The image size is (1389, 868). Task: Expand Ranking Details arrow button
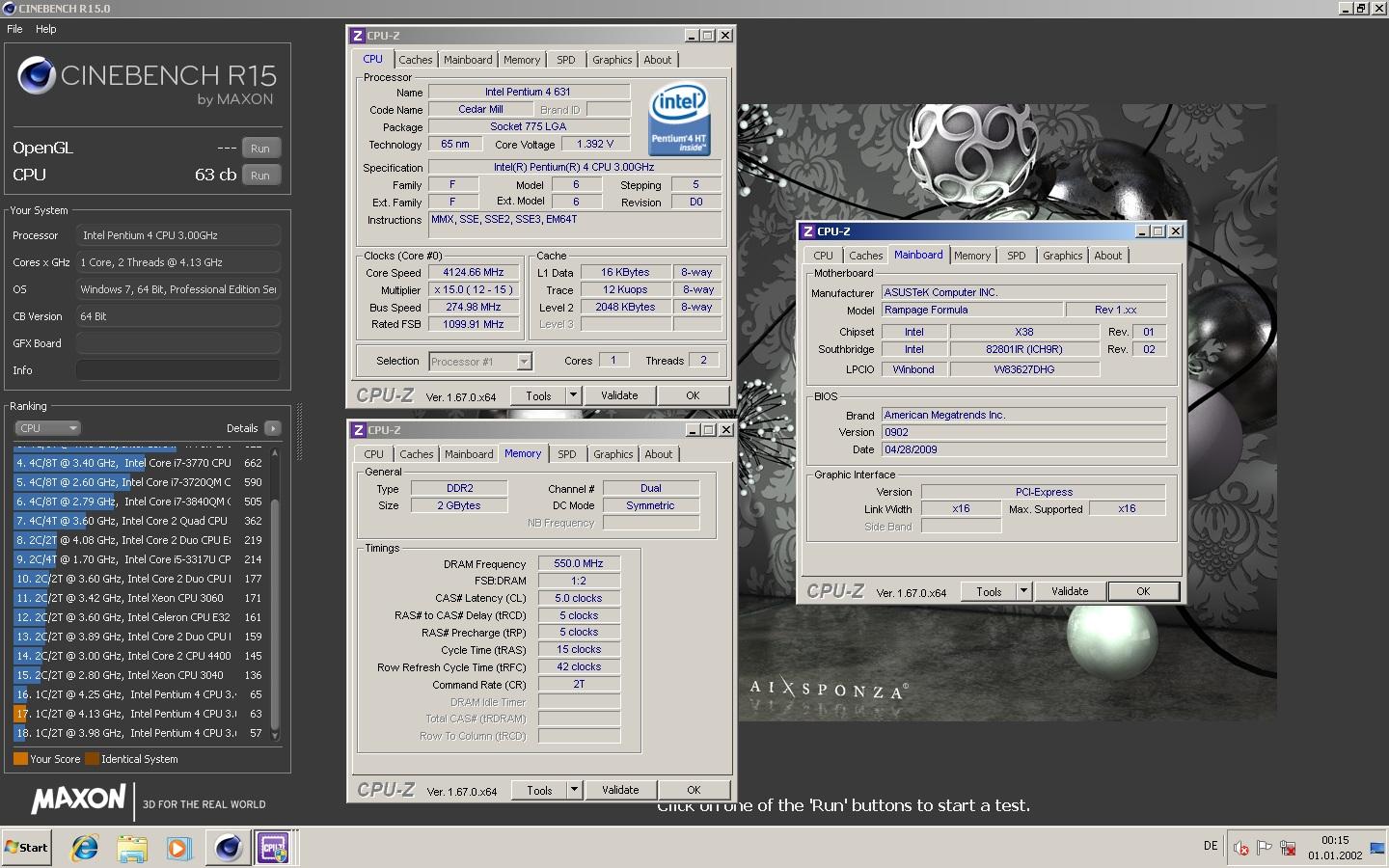273,428
